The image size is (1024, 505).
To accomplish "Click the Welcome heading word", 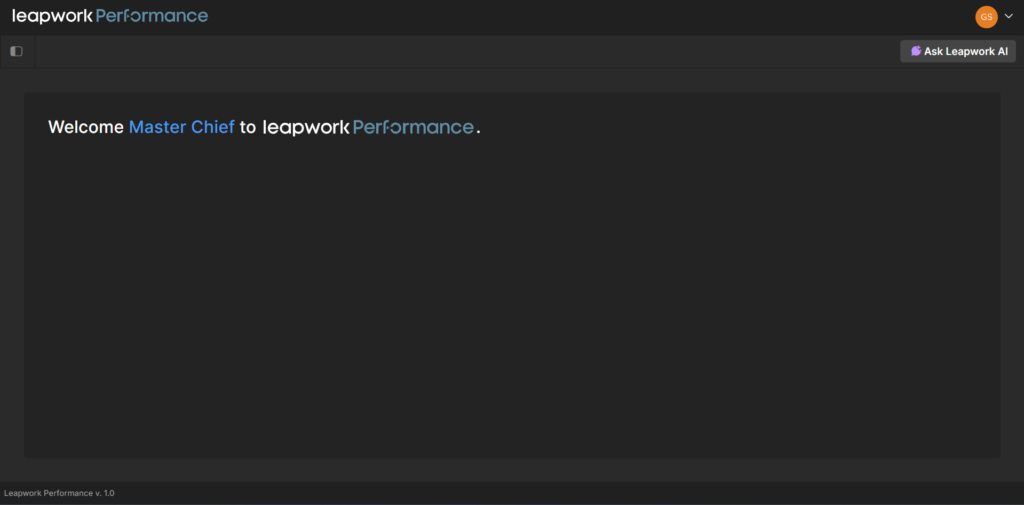I will pyautogui.click(x=86, y=127).
